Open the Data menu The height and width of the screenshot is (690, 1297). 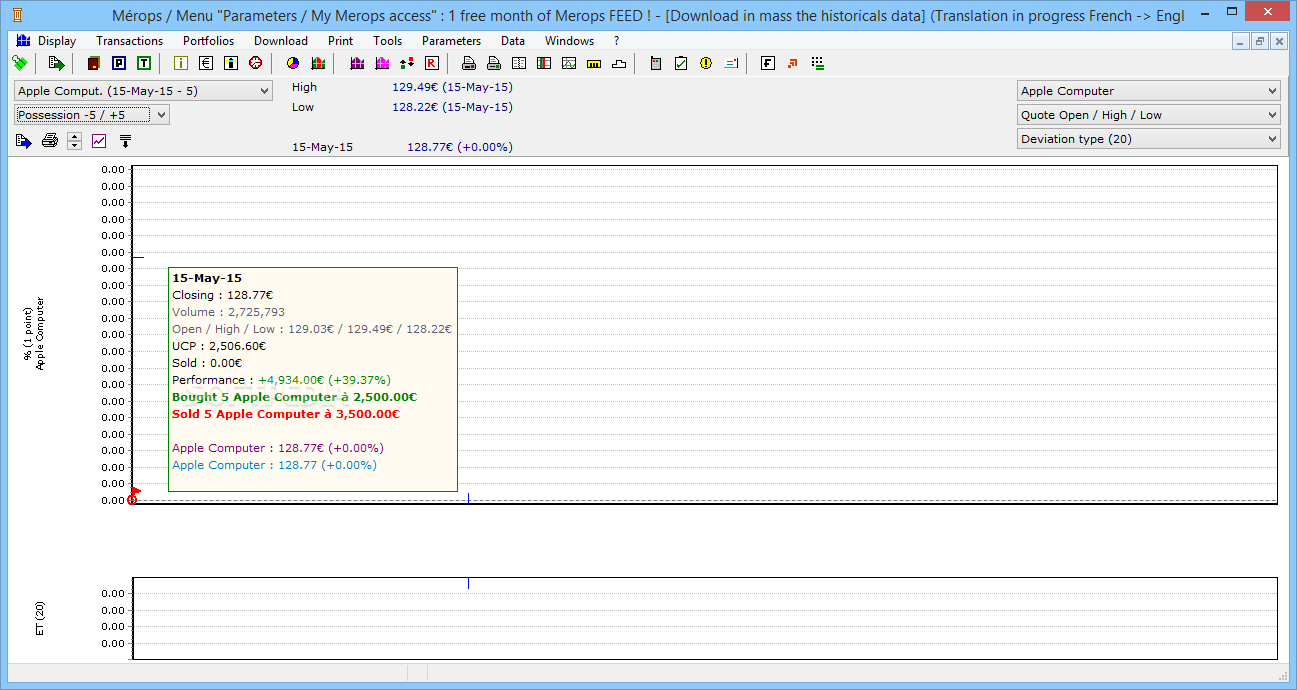click(513, 41)
